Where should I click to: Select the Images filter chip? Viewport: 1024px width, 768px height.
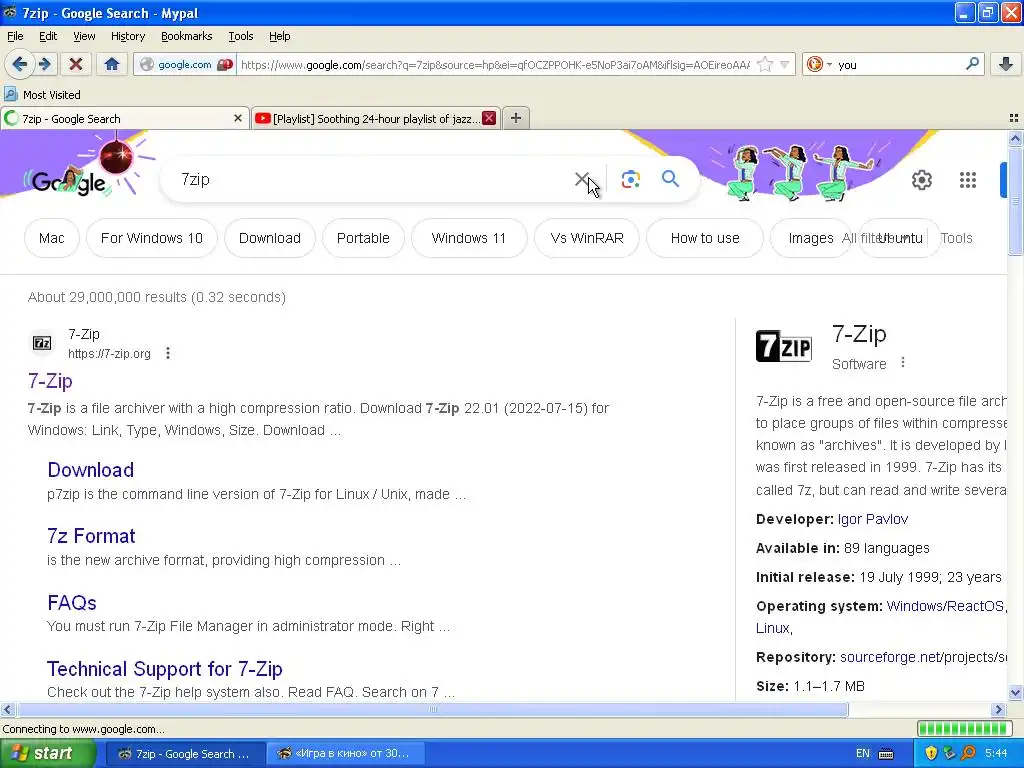810,238
